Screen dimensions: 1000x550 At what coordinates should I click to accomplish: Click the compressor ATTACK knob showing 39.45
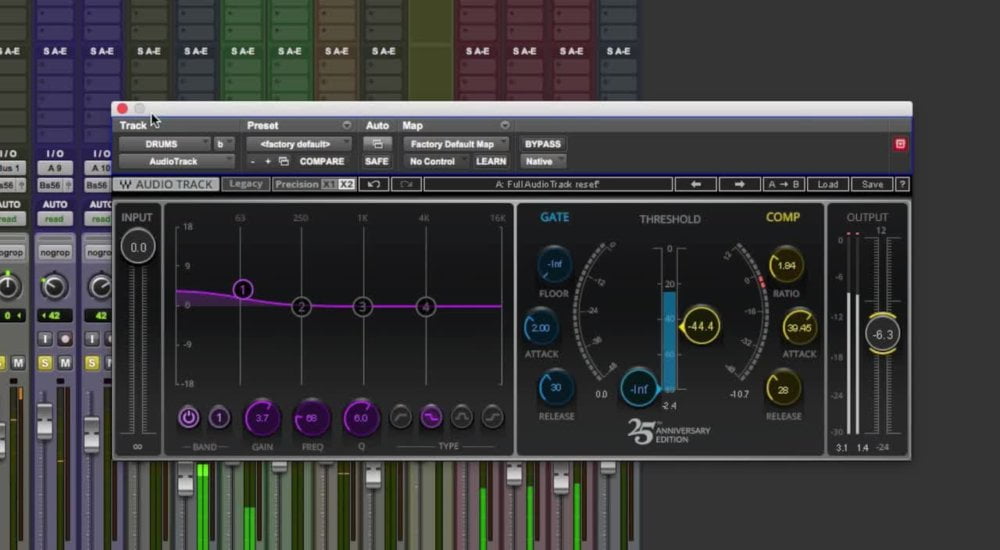[x=799, y=327]
